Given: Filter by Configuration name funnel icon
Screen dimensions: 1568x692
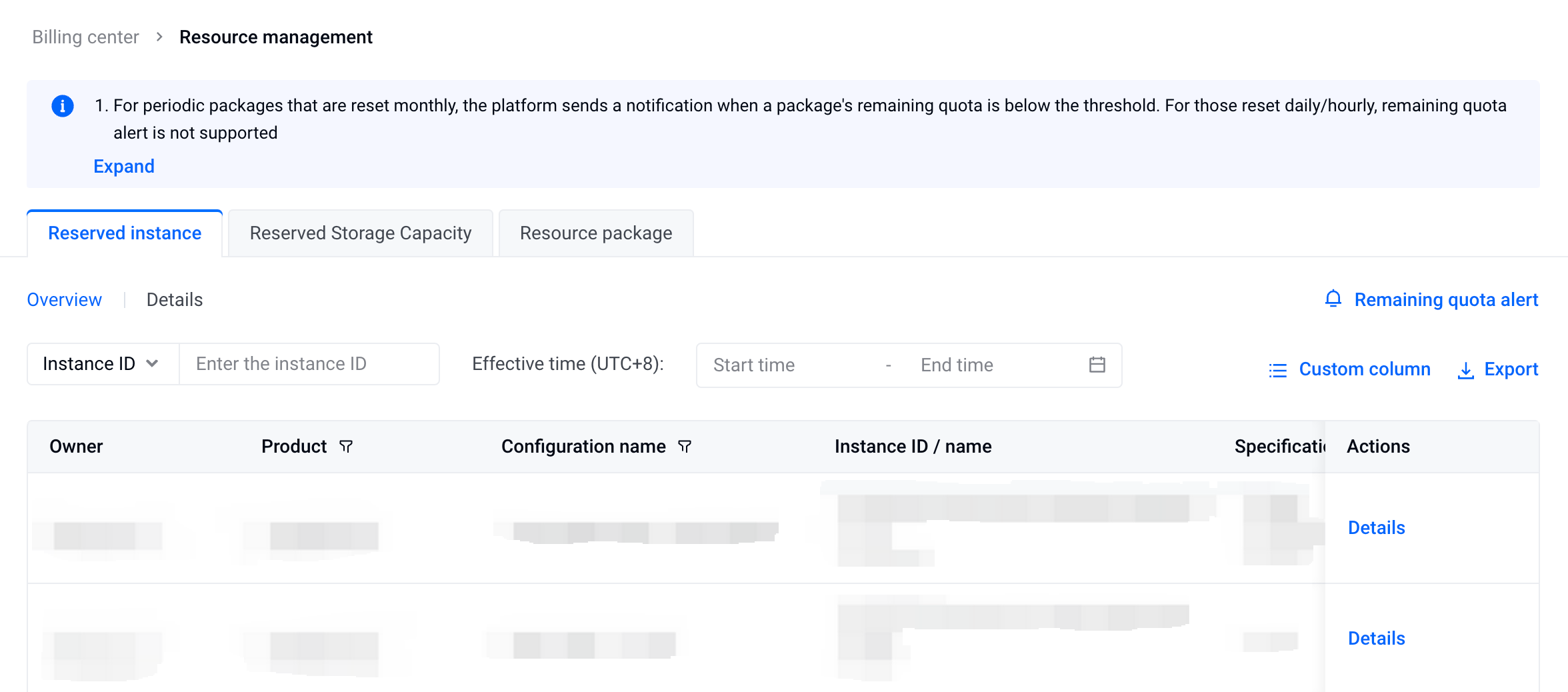Looking at the screenshot, I should point(684,447).
